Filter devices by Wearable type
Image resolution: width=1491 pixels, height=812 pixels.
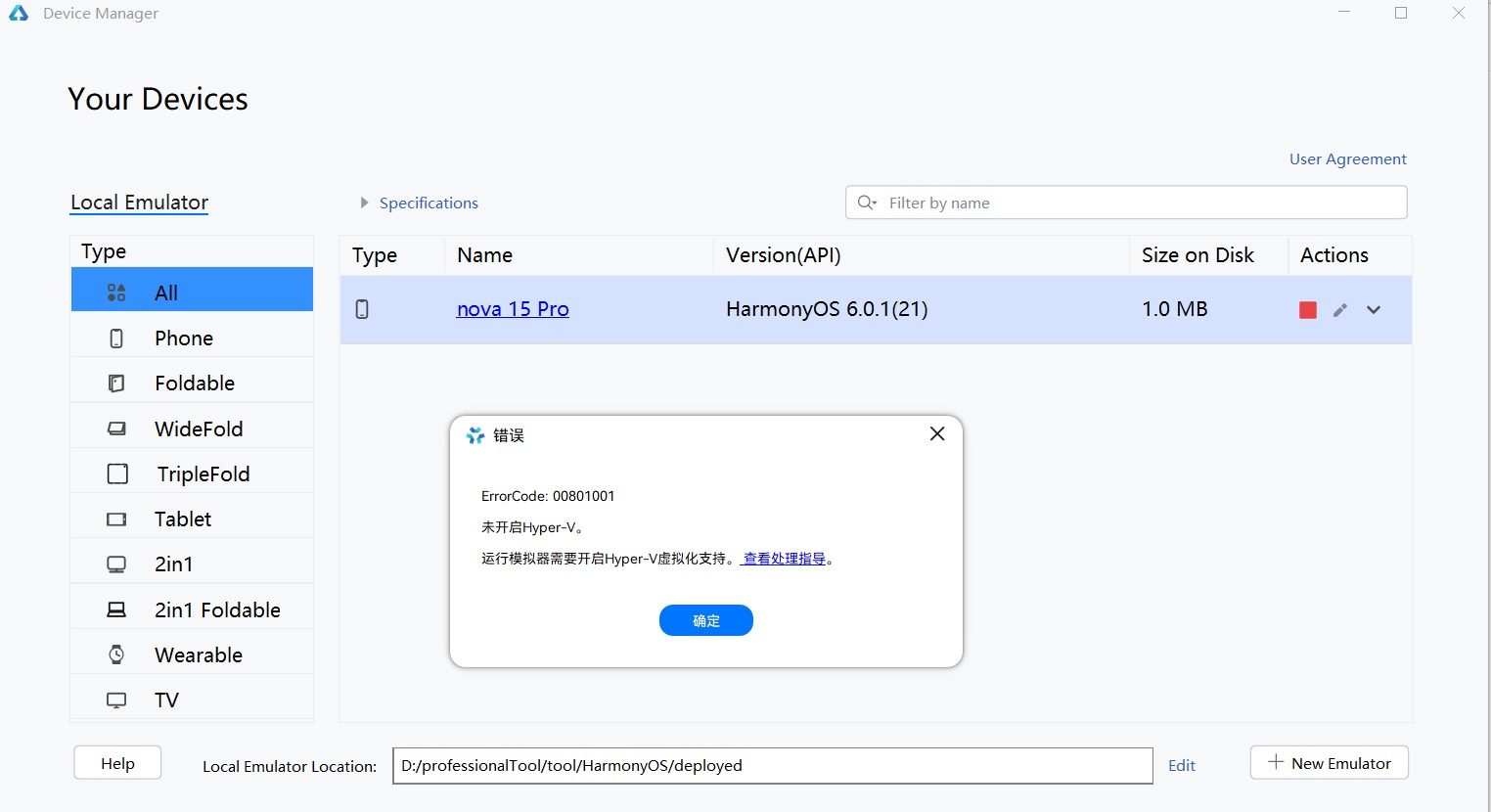click(x=192, y=654)
